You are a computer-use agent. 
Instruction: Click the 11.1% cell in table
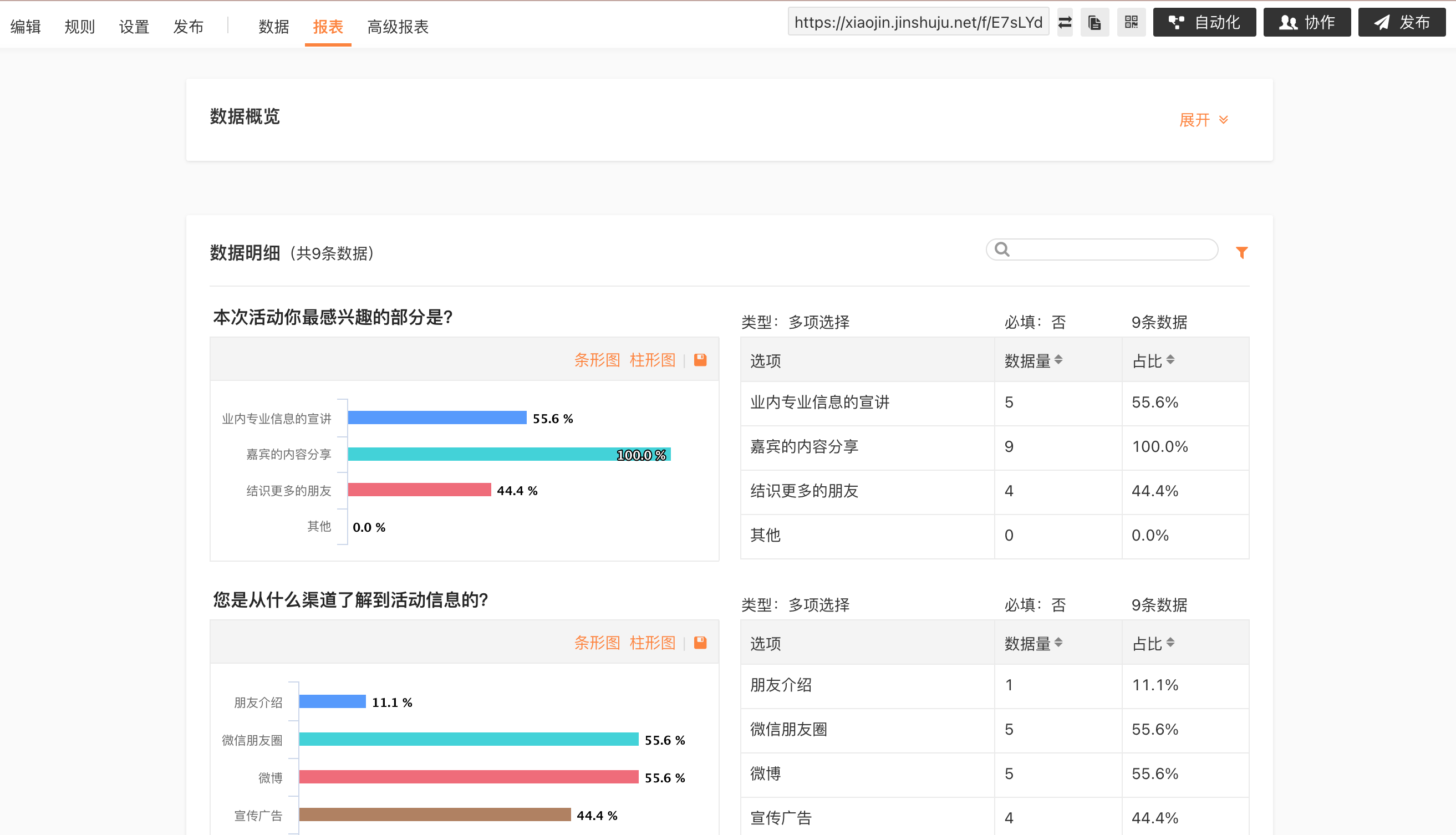point(1185,685)
